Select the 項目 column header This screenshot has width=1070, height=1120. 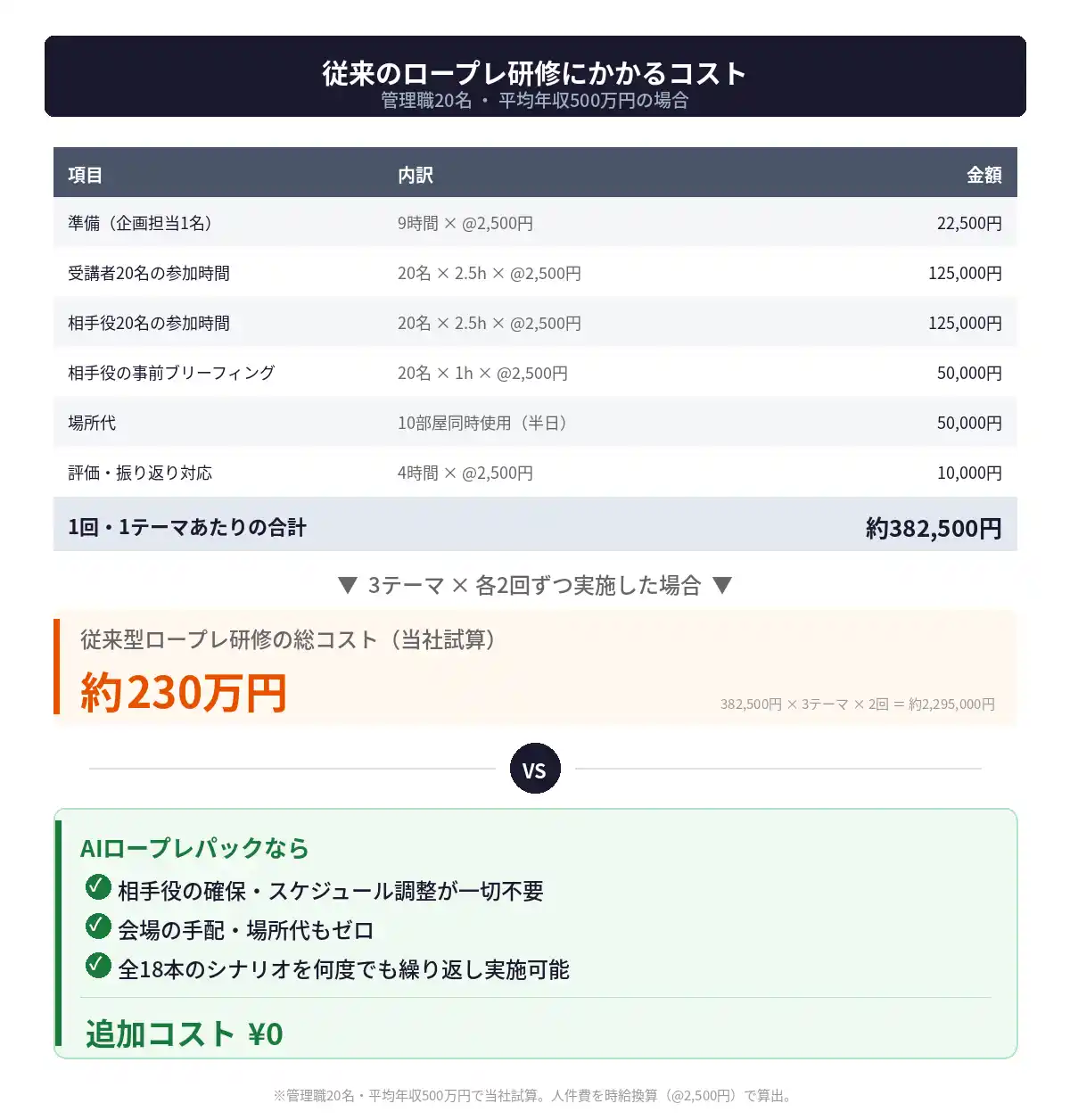pyautogui.click(x=86, y=175)
